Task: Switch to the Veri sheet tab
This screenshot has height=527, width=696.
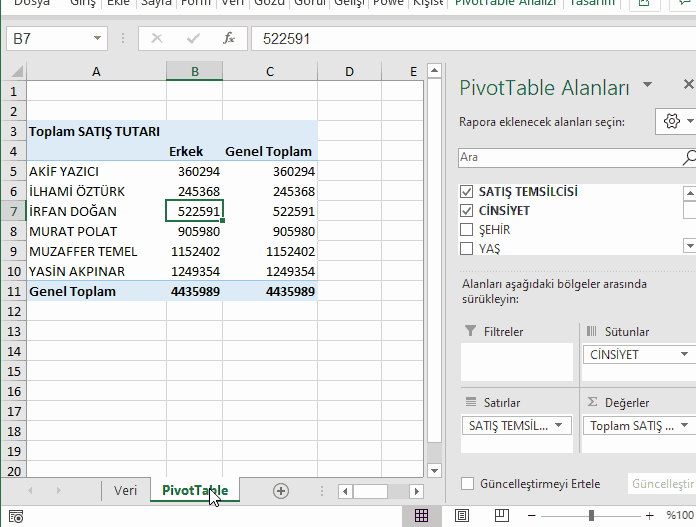Action: pos(125,491)
